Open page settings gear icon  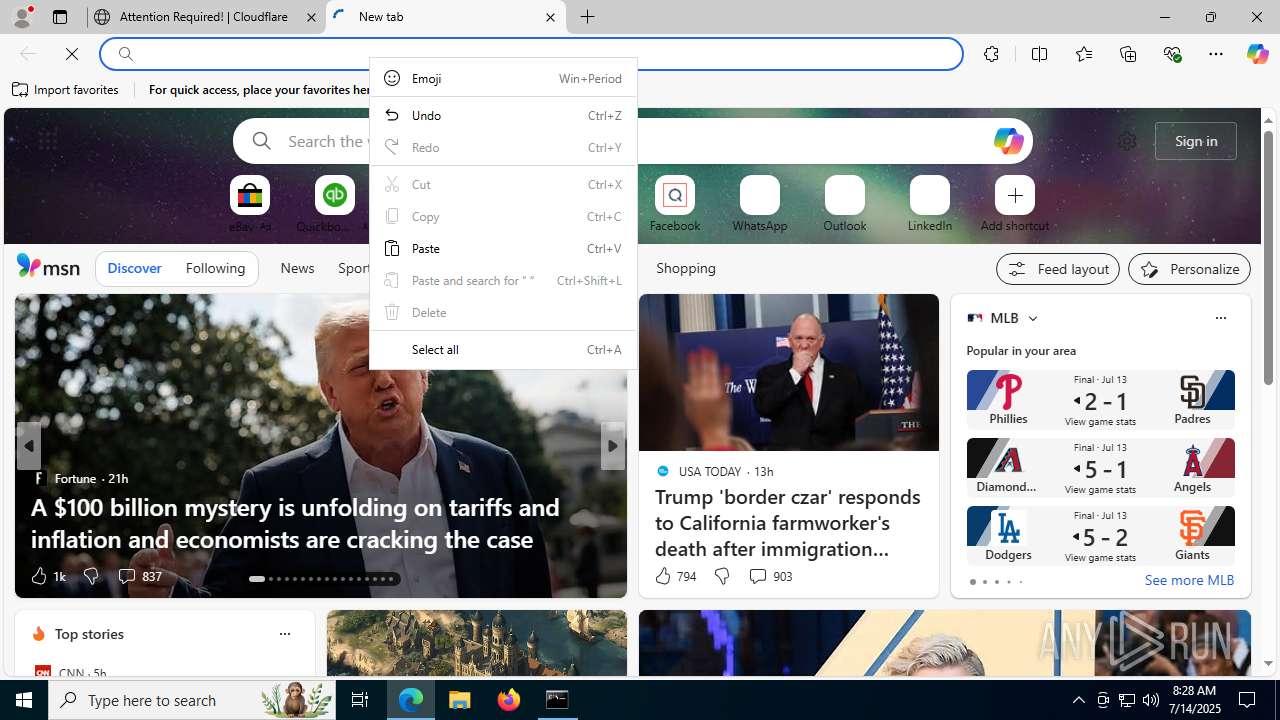tap(1127, 141)
